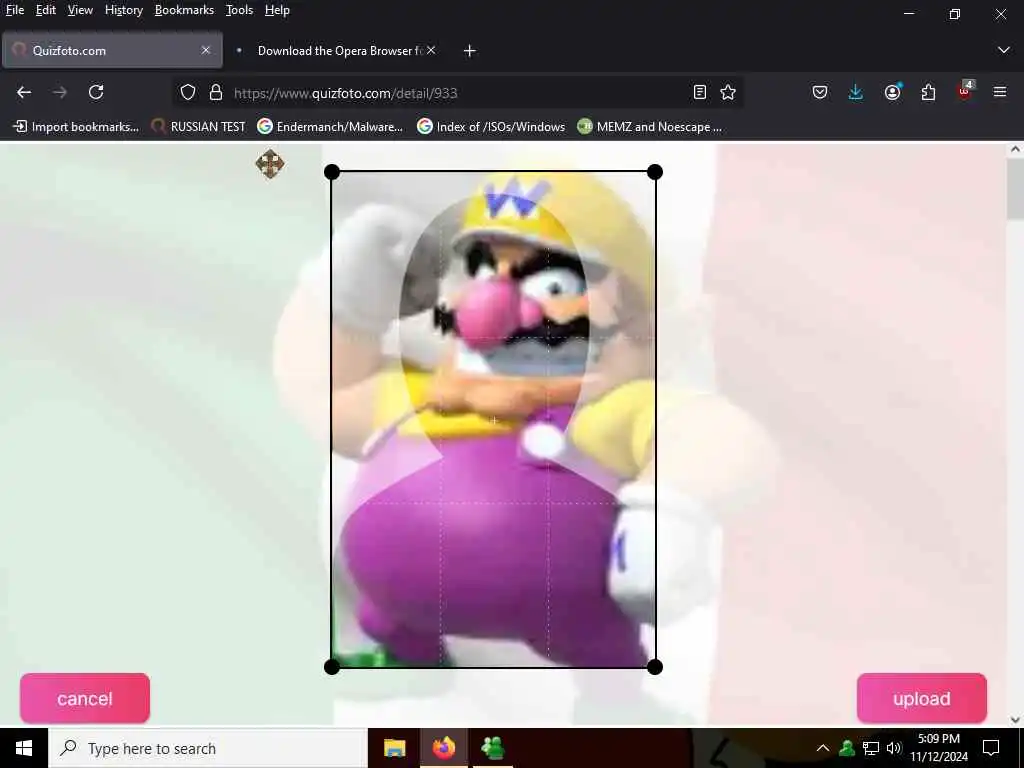Click the uBlock extension icon with badge
Screen dimensions: 1024x768
coord(965,91)
